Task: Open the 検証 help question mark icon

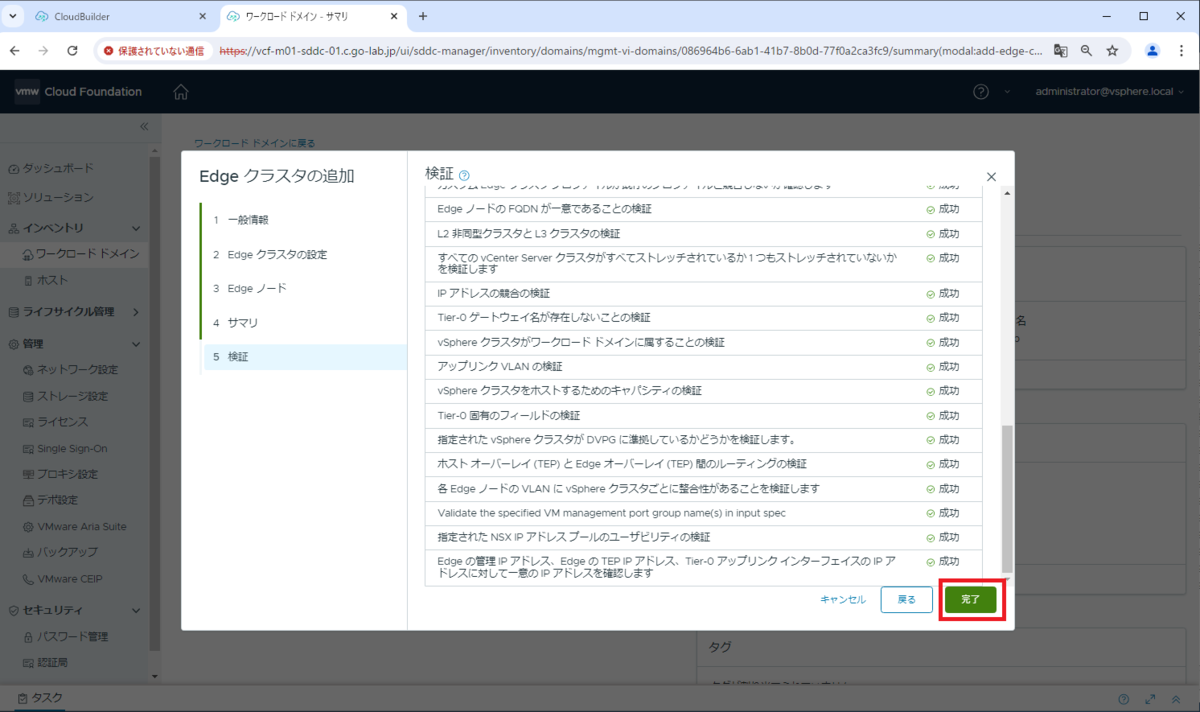Action: (x=464, y=175)
